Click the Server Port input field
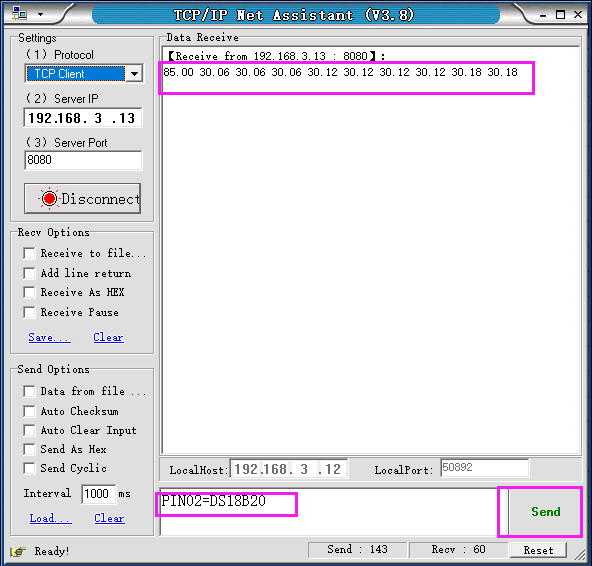The height and width of the screenshot is (566, 592). (83, 160)
